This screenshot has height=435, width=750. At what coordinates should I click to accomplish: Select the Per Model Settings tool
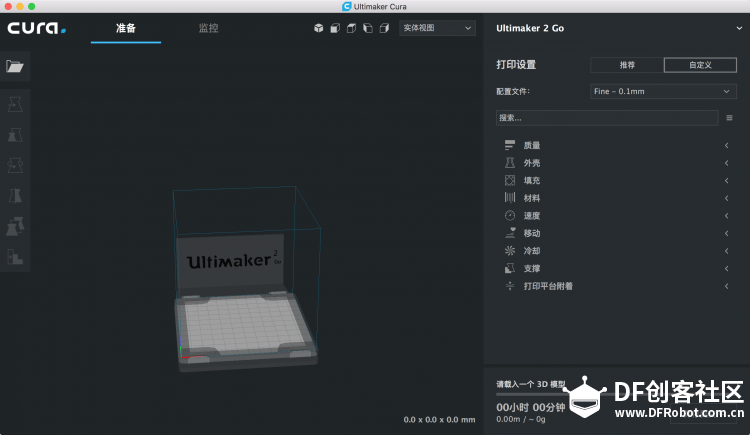coord(15,226)
